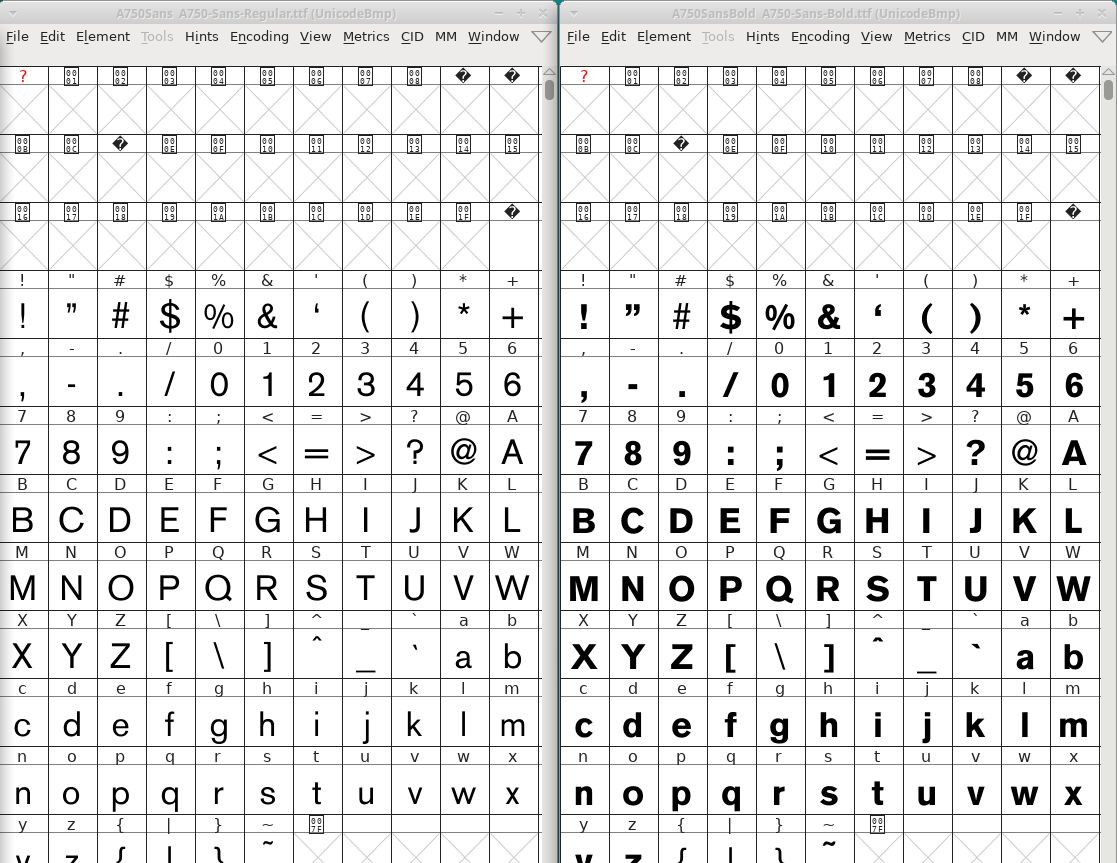Open MM menu in A750Sans Regular window
This screenshot has width=1117, height=863.
[x=446, y=36]
